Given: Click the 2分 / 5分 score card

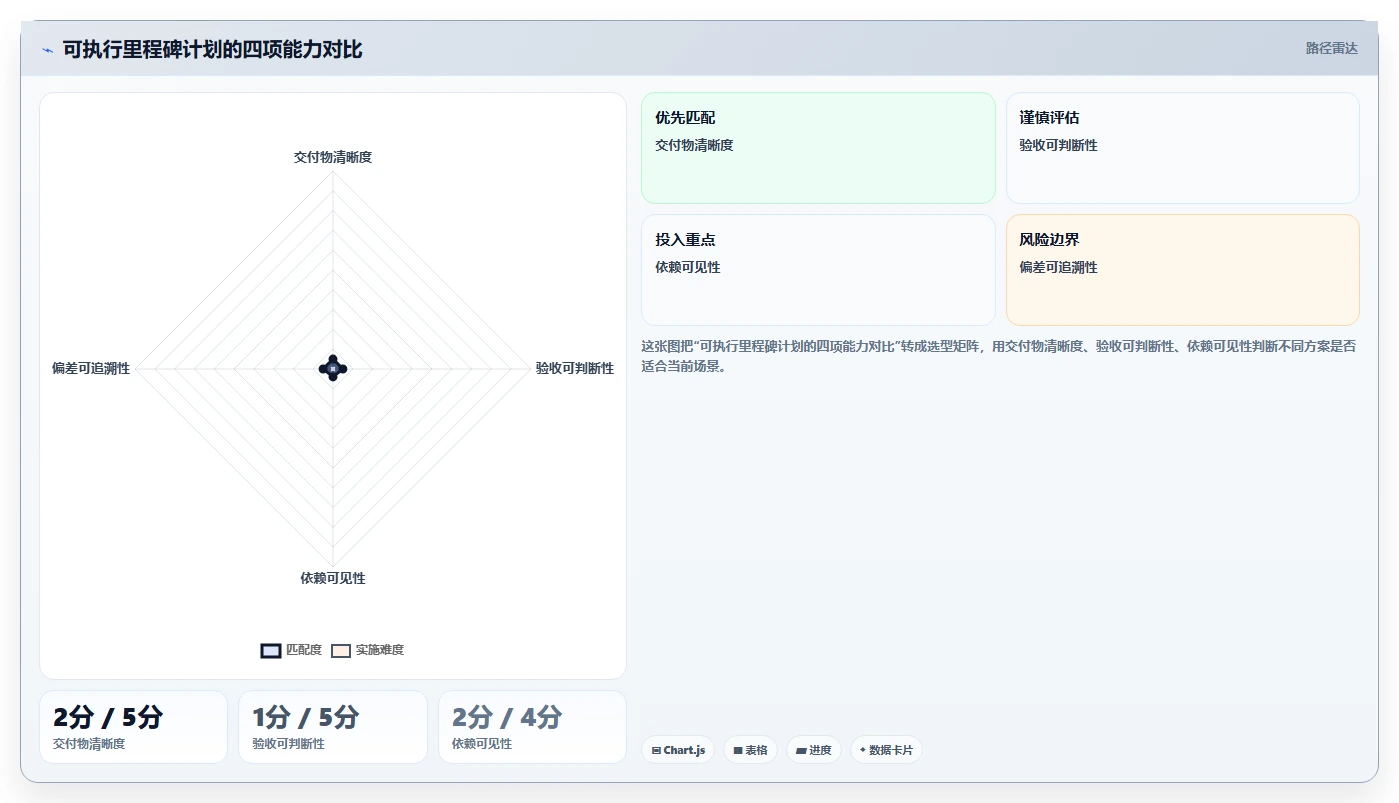Looking at the screenshot, I should pyautogui.click(x=133, y=727).
